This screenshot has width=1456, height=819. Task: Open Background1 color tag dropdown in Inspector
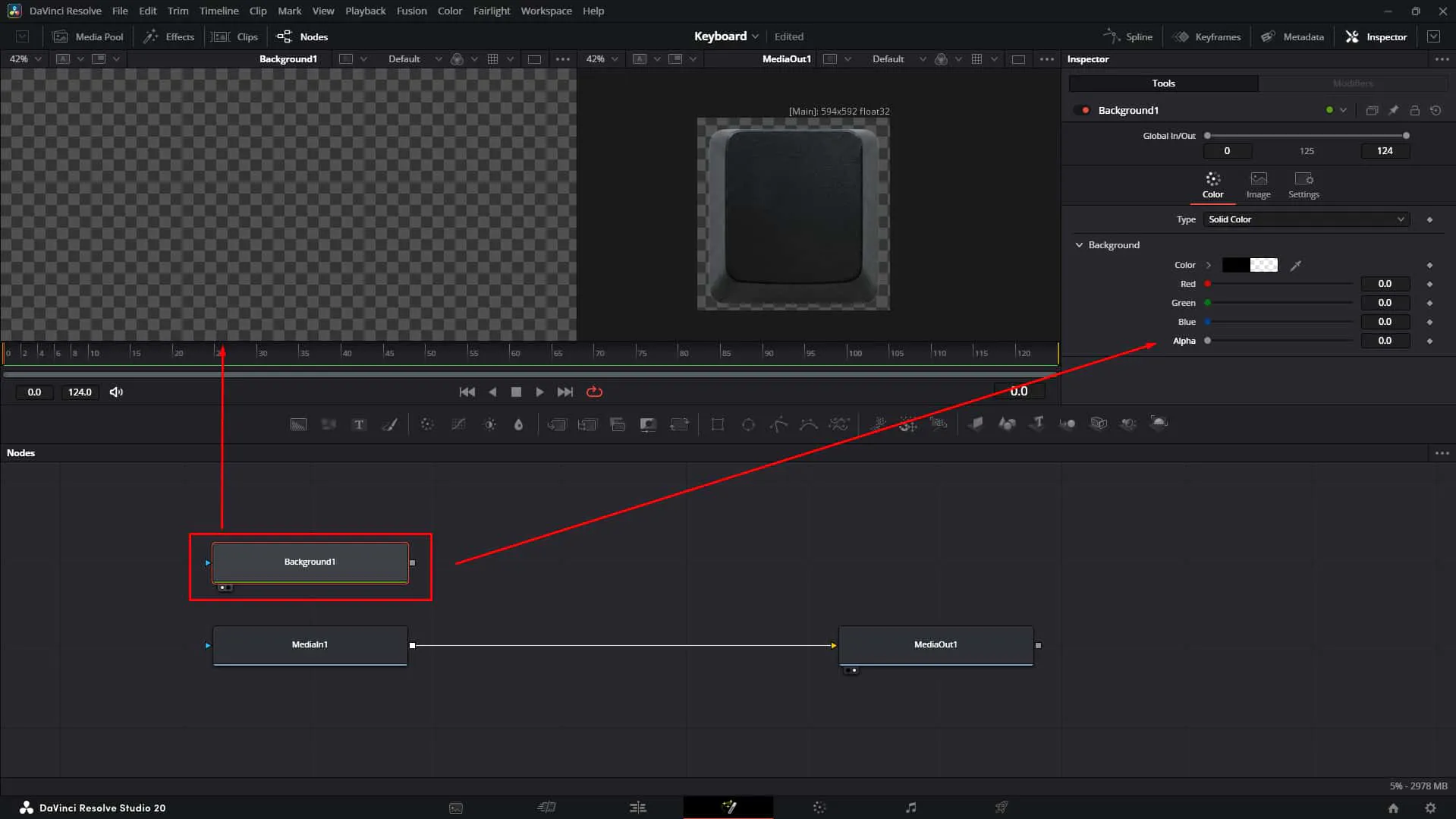1343,110
